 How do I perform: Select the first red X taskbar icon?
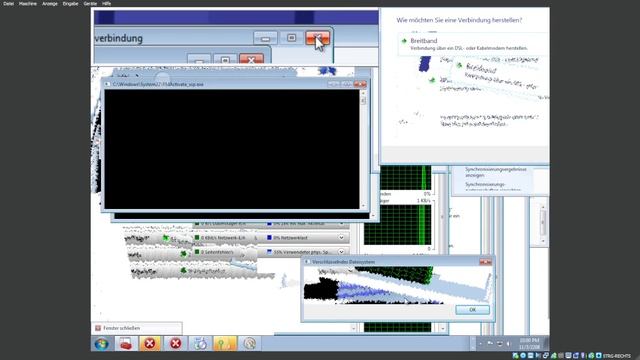coord(150,344)
